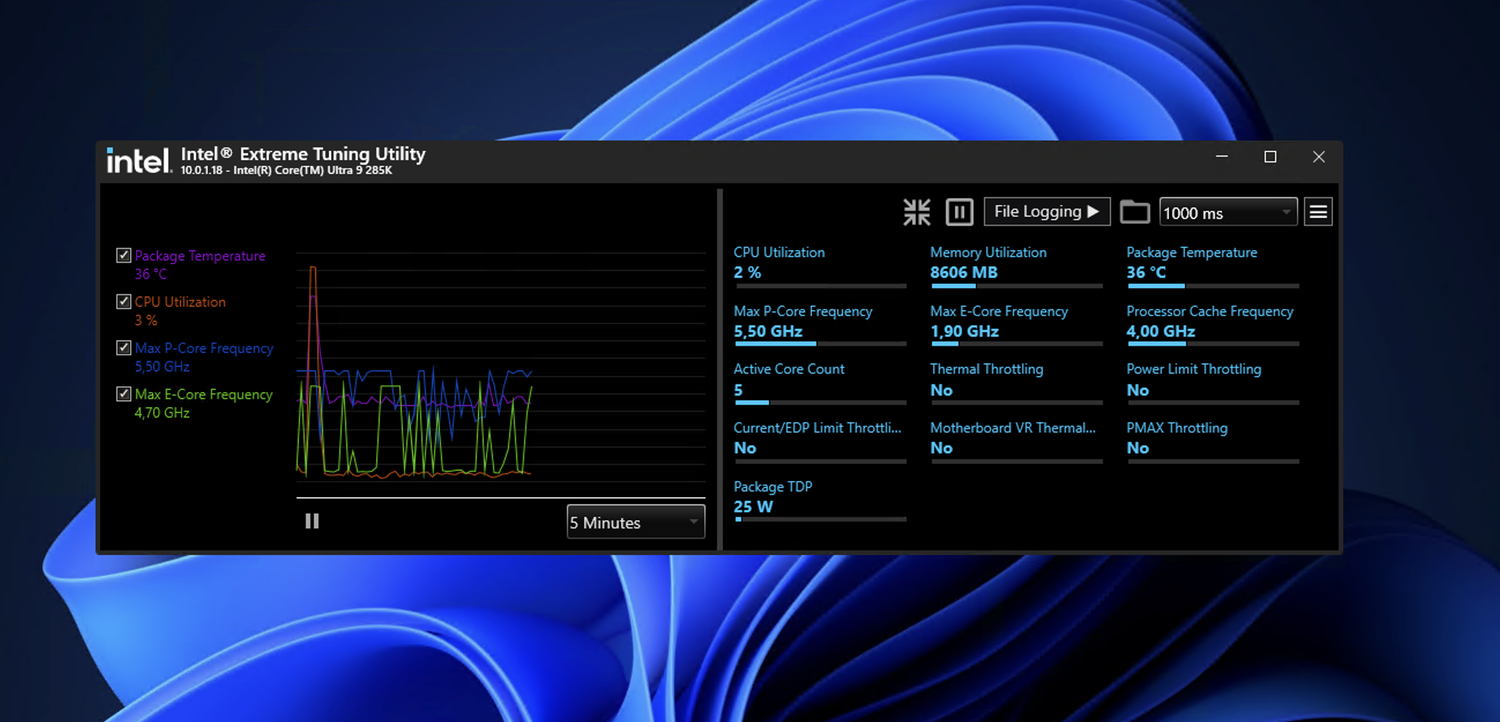Viewport: 1500px width, 722px height.
Task: Open the hamburger menu icon
Action: coord(1318,212)
